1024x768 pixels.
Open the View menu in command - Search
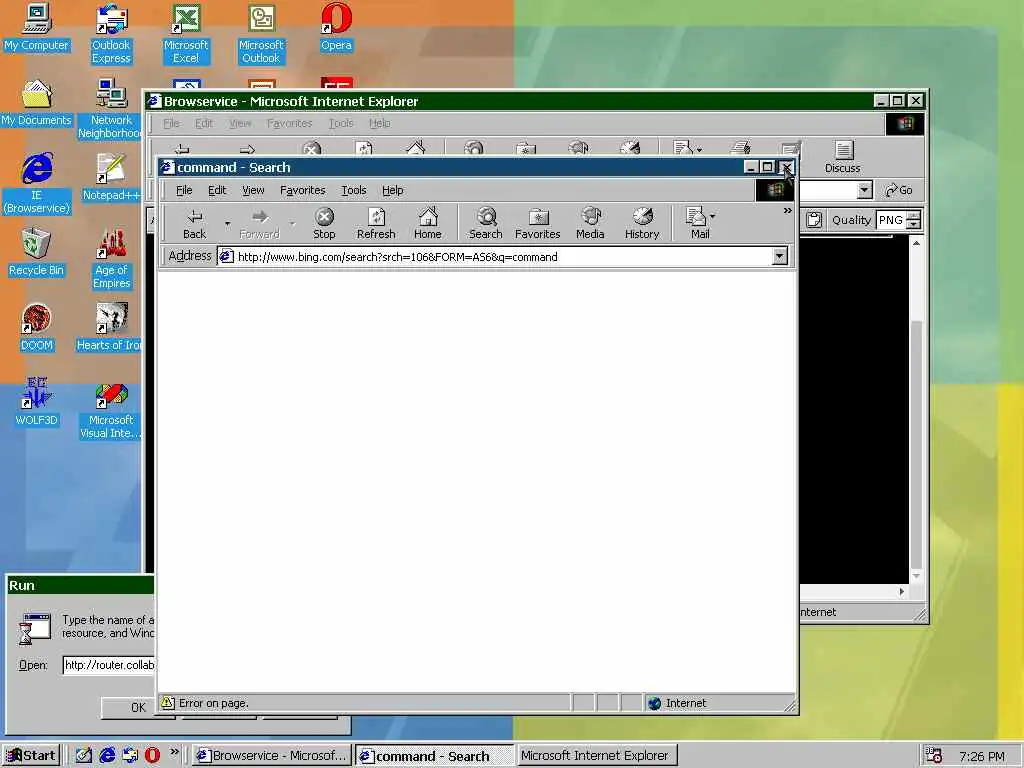(x=253, y=190)
